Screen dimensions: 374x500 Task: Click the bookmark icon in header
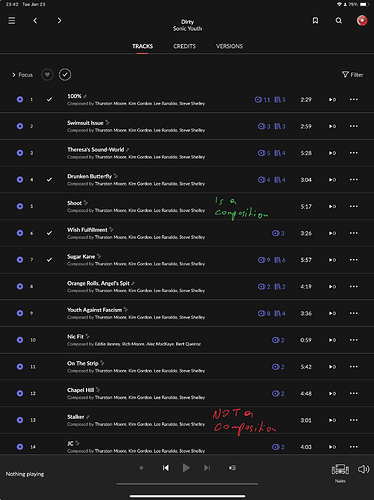coord(315,21)
